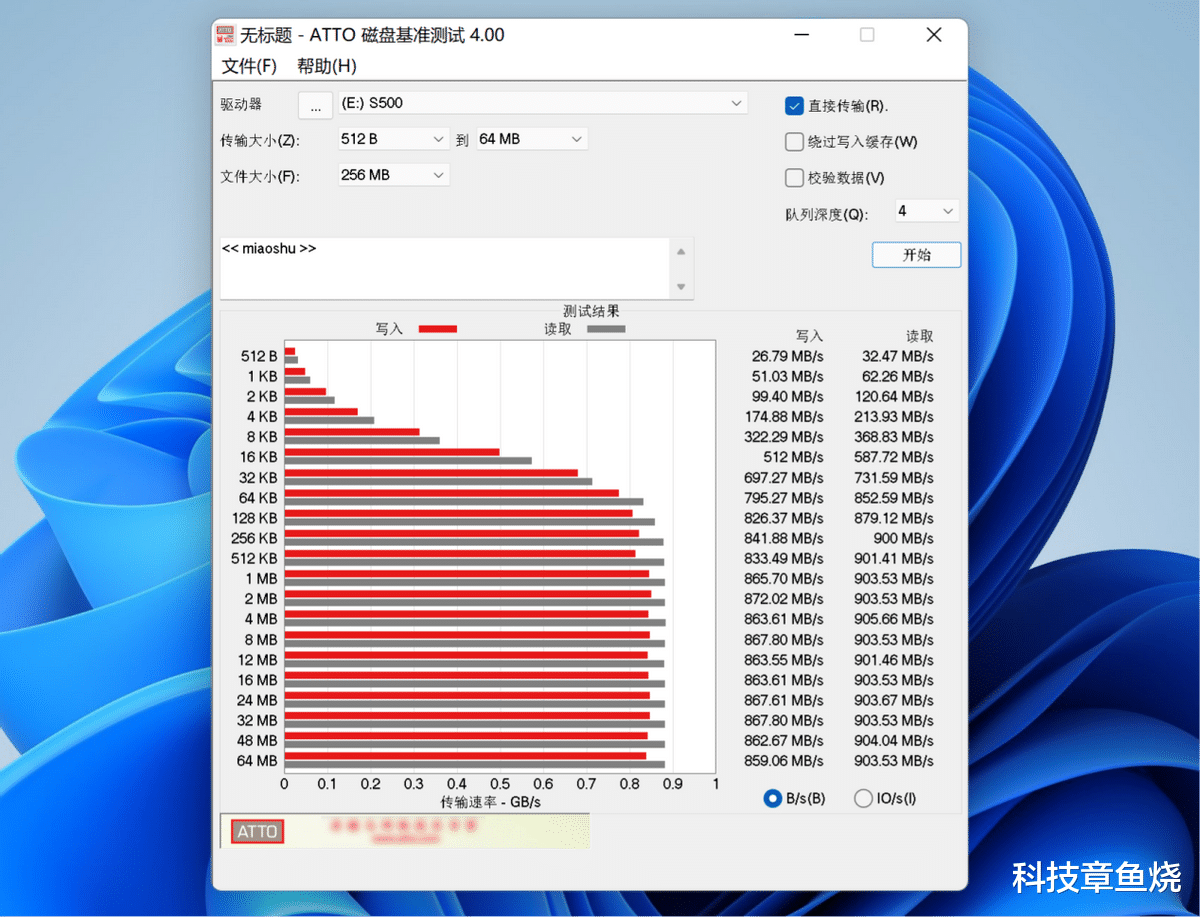The height and width of the screenshot is (917, 1200).
Task: Expand the 64 MB transfer size dropdown
Action: point(532,139)
